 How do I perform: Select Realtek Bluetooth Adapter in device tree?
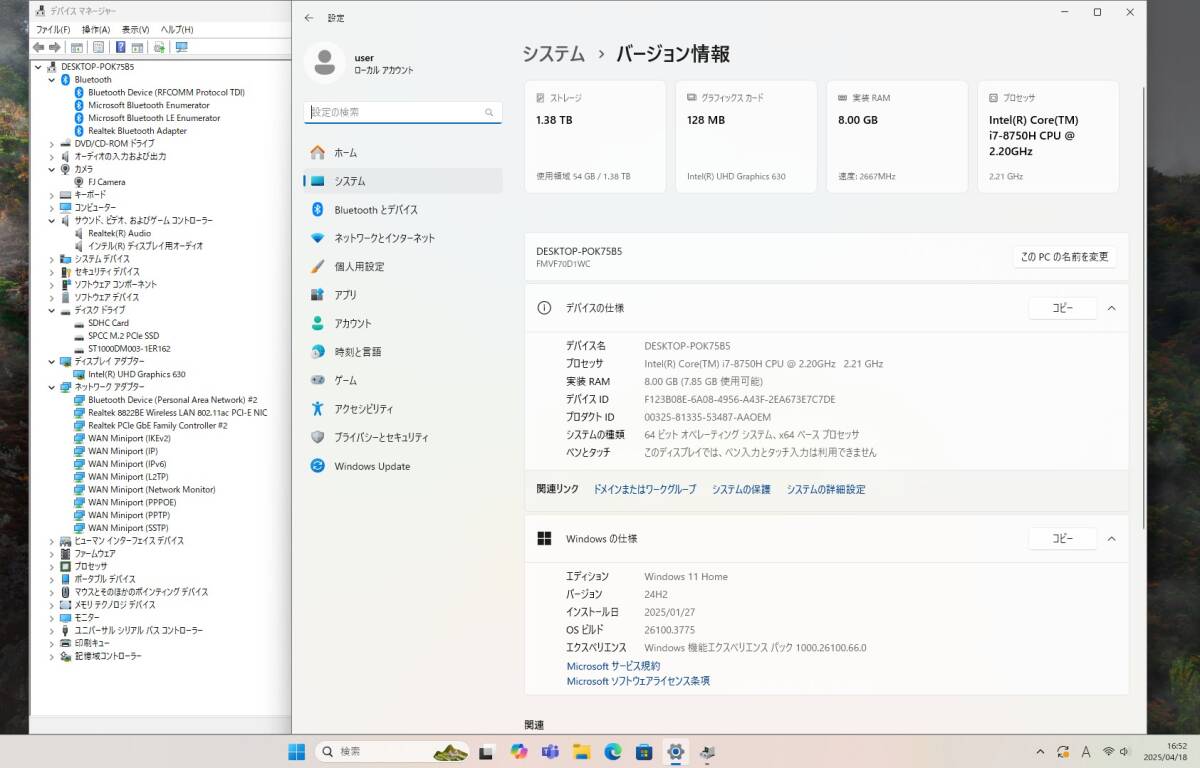click(x=137, y=131)
